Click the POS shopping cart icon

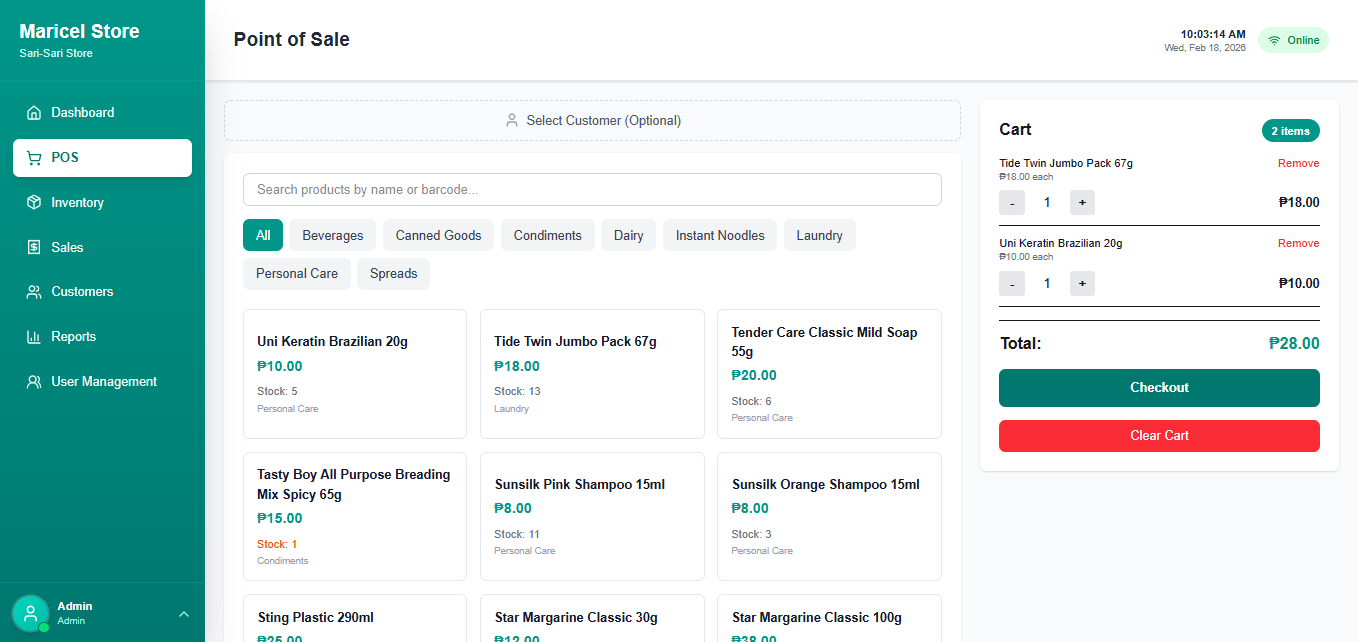click(x=34, y=158)
